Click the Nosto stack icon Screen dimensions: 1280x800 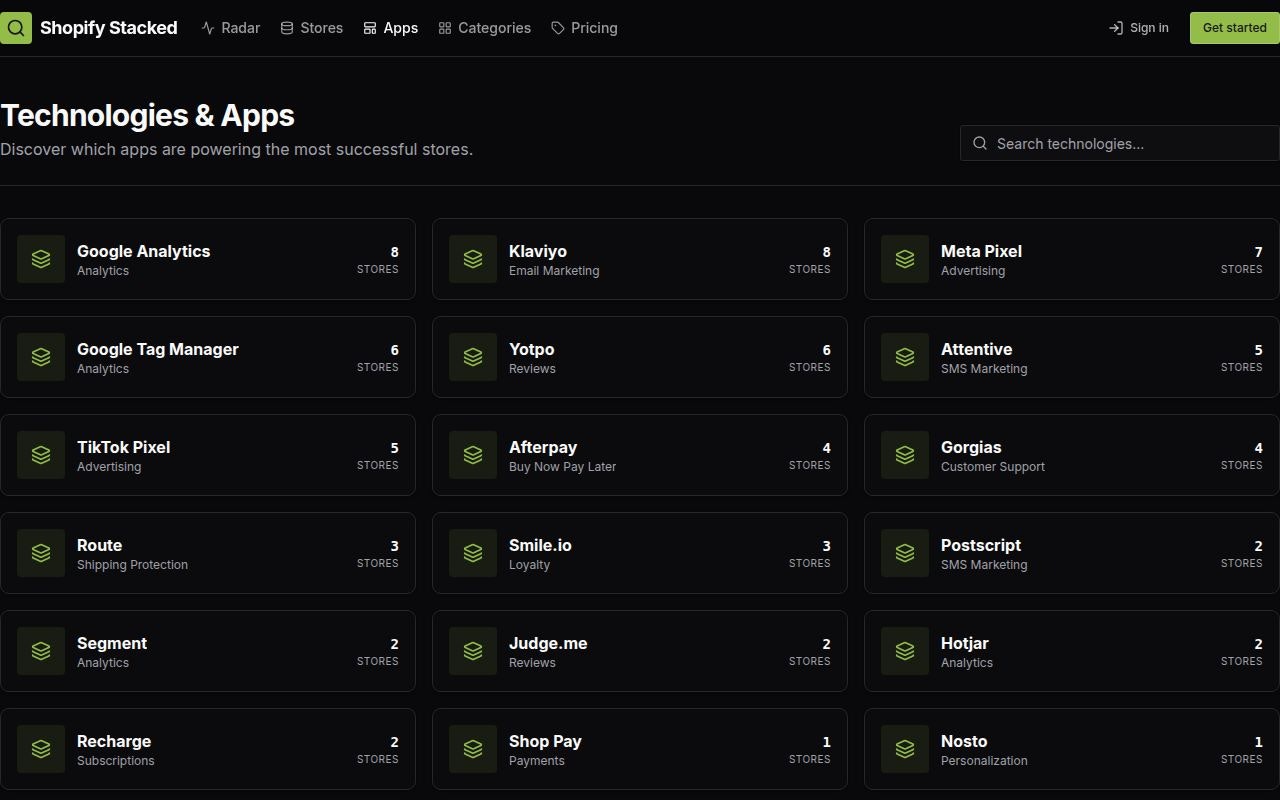tap(905, 749)
